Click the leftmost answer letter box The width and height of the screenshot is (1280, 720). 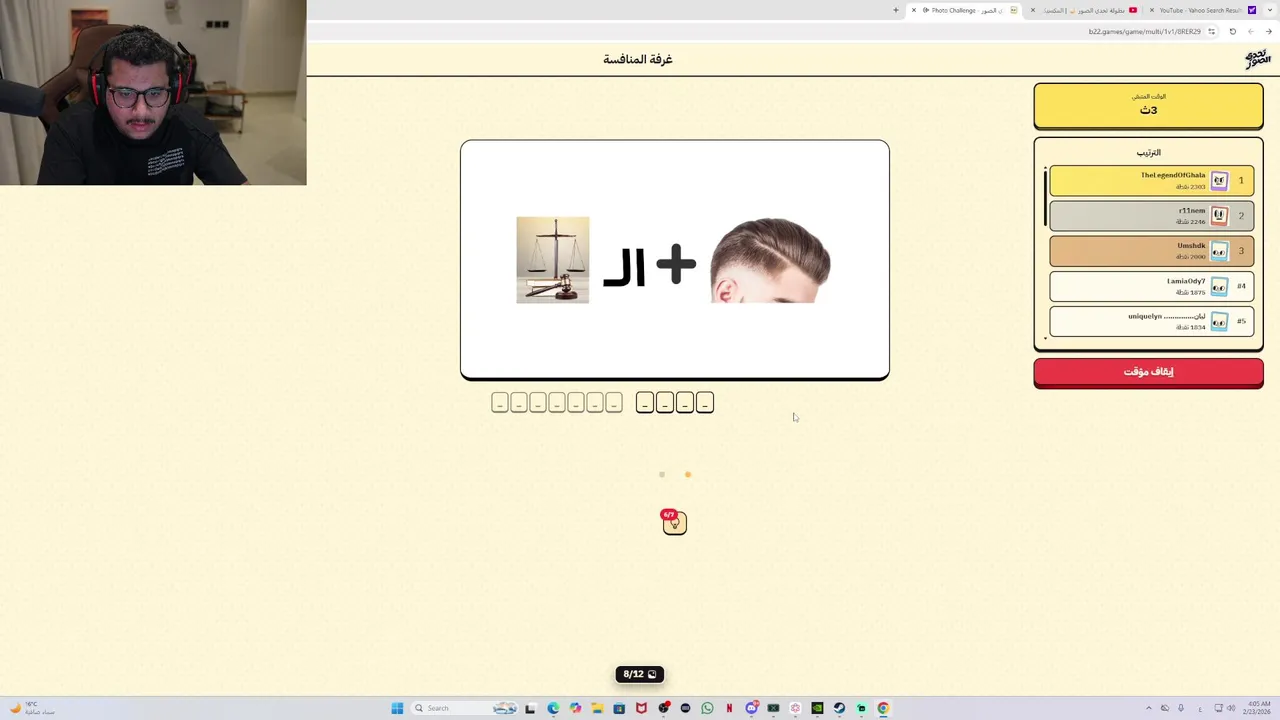pyautogui.click(x=500, y=403)
